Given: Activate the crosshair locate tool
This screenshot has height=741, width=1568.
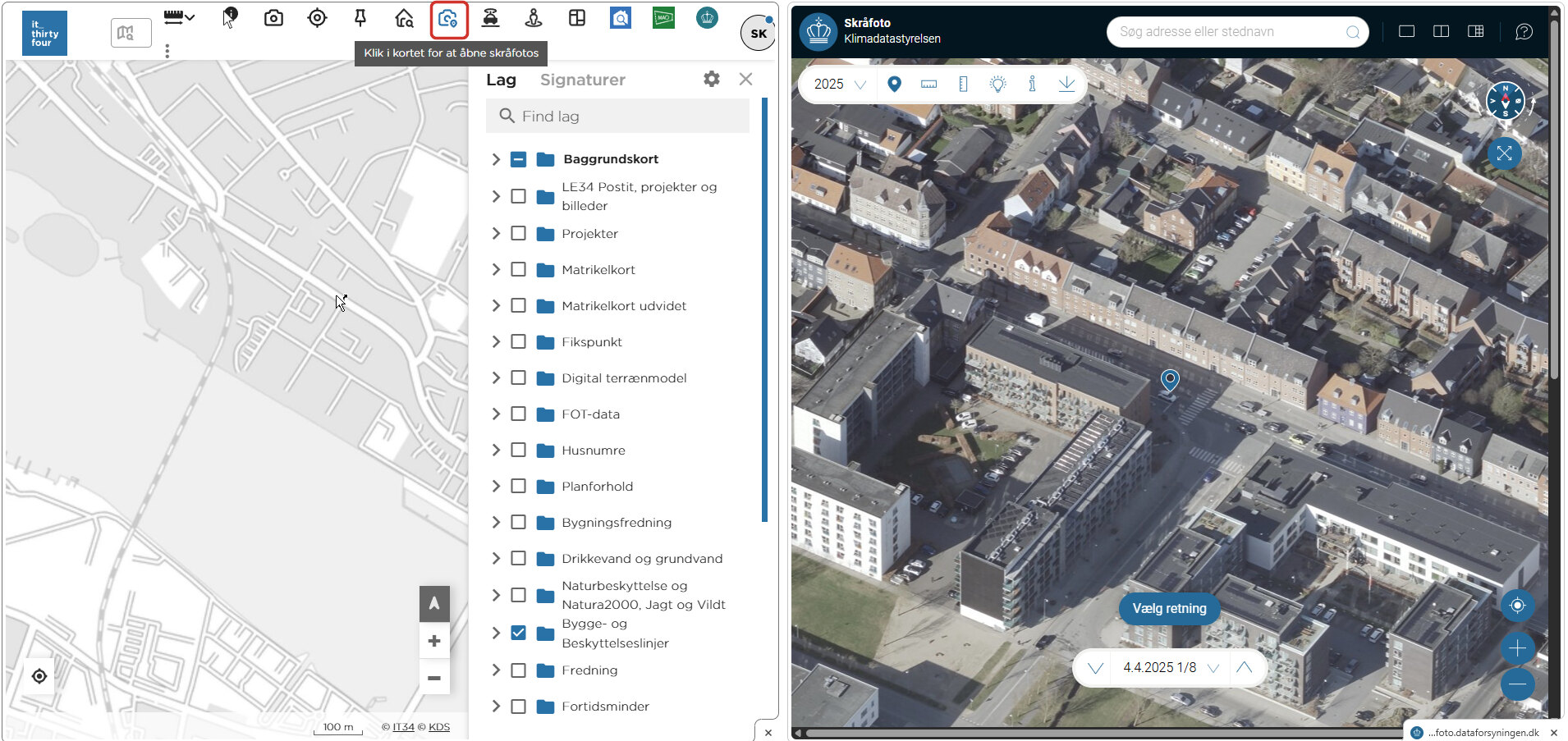Looking at the screenshot, I should (317, 18).
